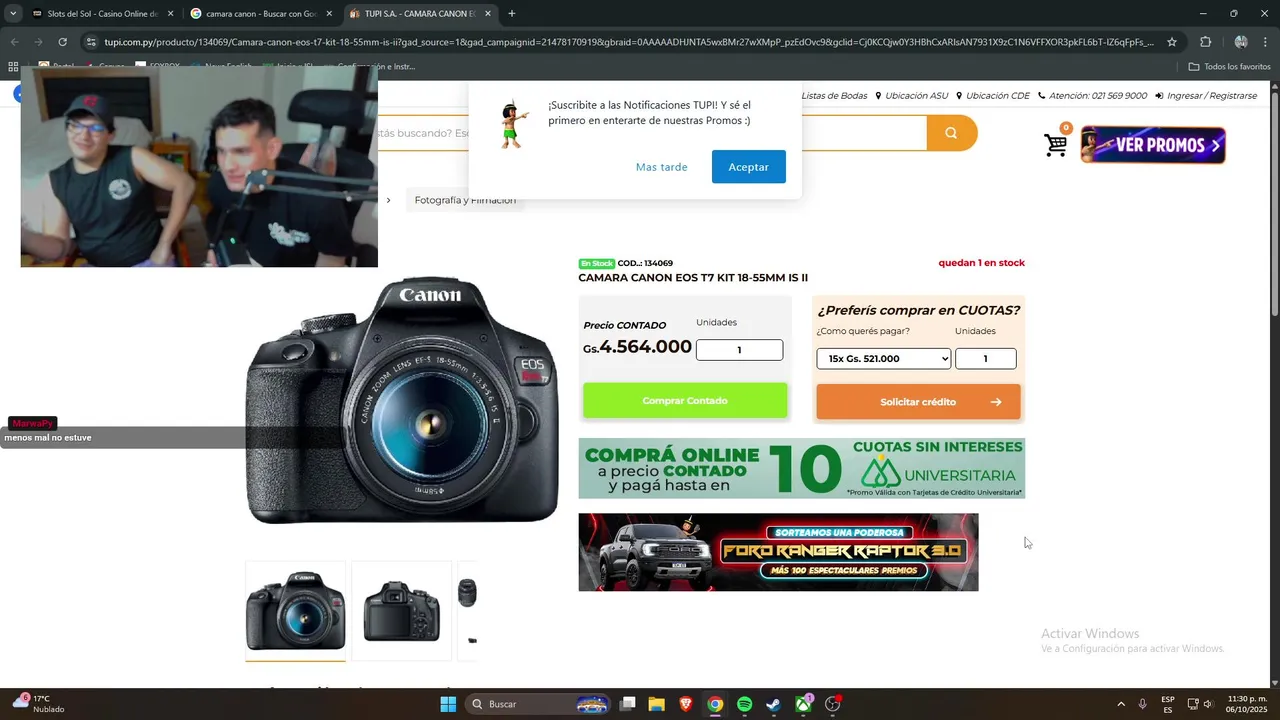Click the 'quedan 1 en stock' text
The width and height of the screenshot is (1280, 720).
click(981, 263)
